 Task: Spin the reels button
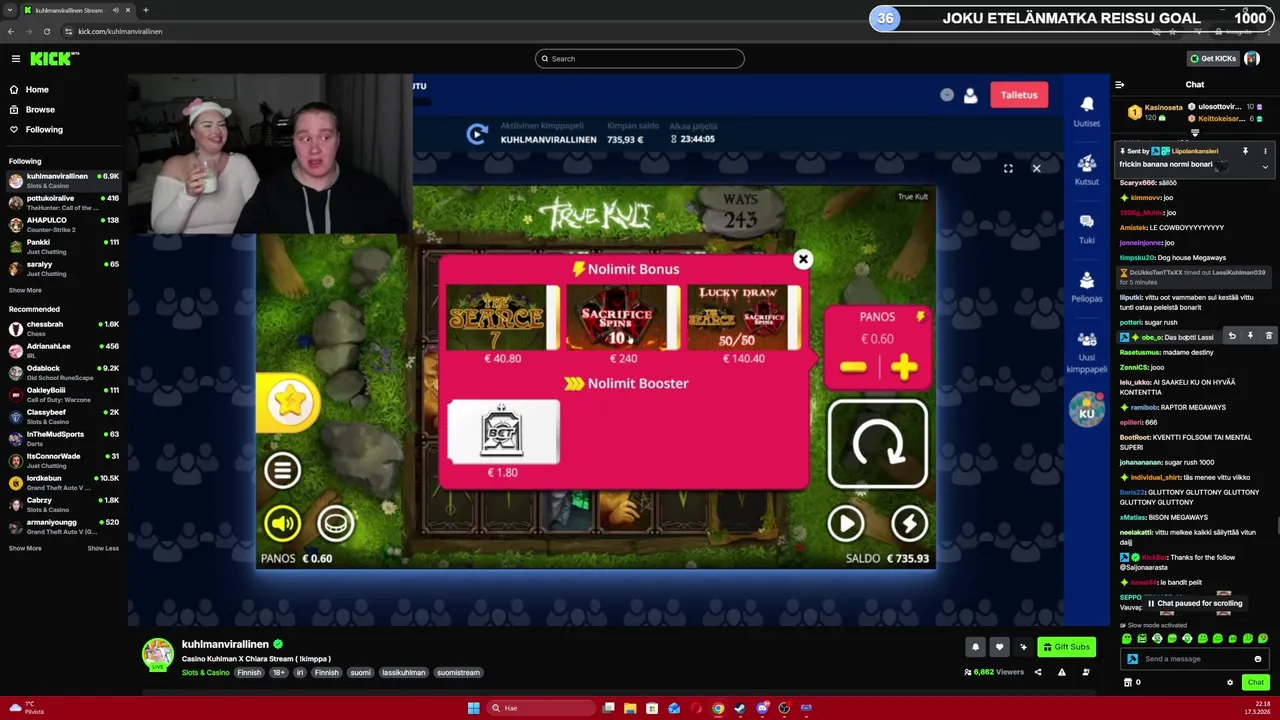tap(877, 445)
